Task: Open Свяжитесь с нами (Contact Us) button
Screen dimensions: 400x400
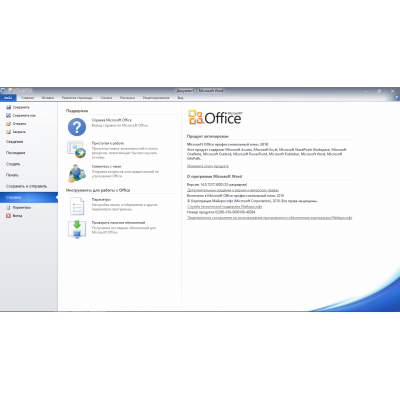Action: click(x=77, y=173)
